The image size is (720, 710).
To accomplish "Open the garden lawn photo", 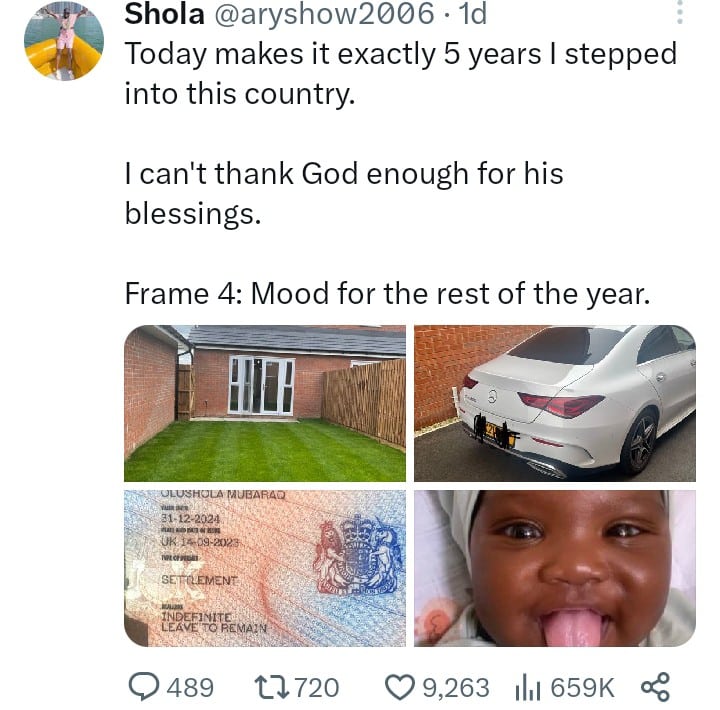I will 265,403.
